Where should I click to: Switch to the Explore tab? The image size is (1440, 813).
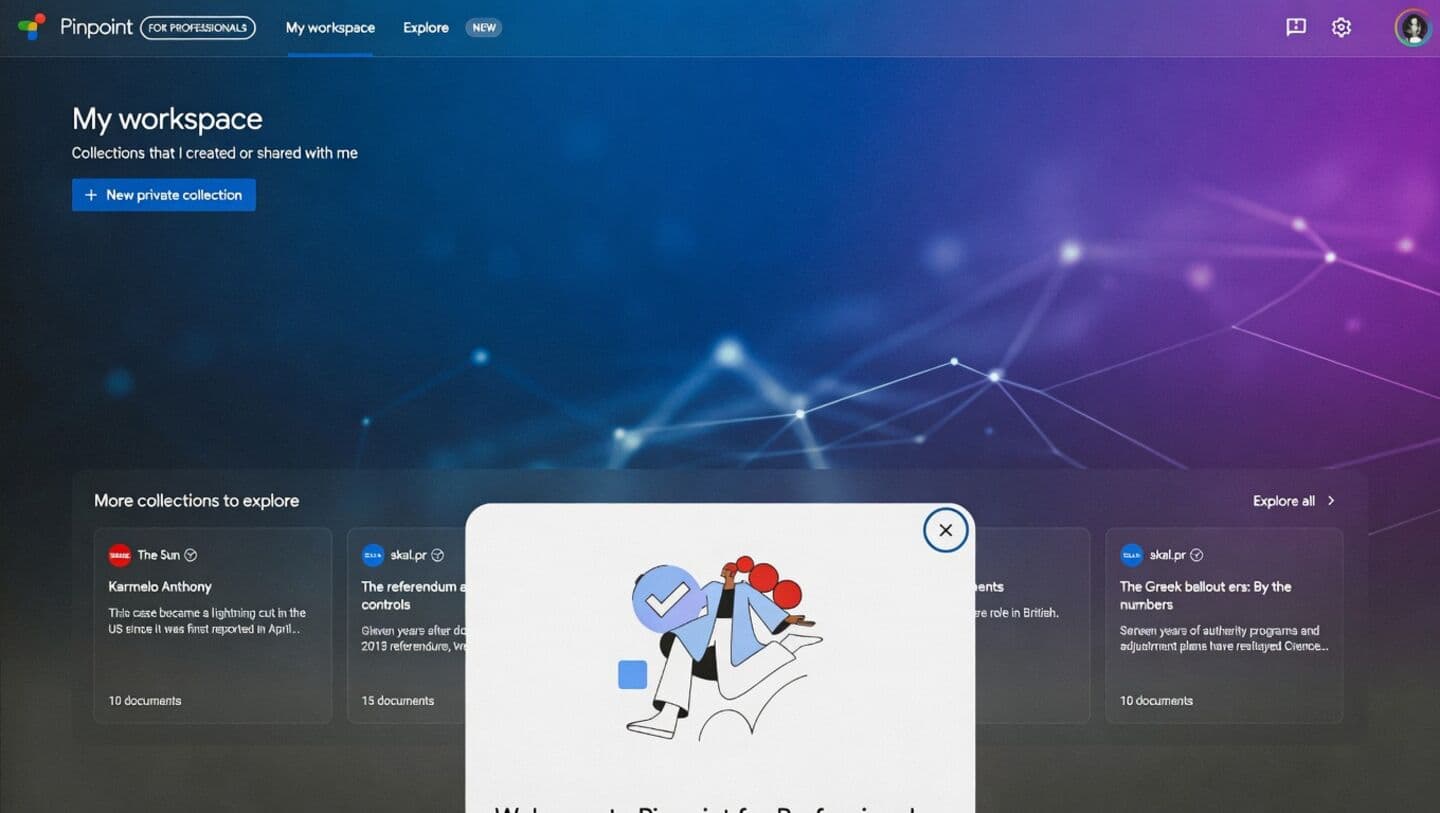(x=426, y=28)
